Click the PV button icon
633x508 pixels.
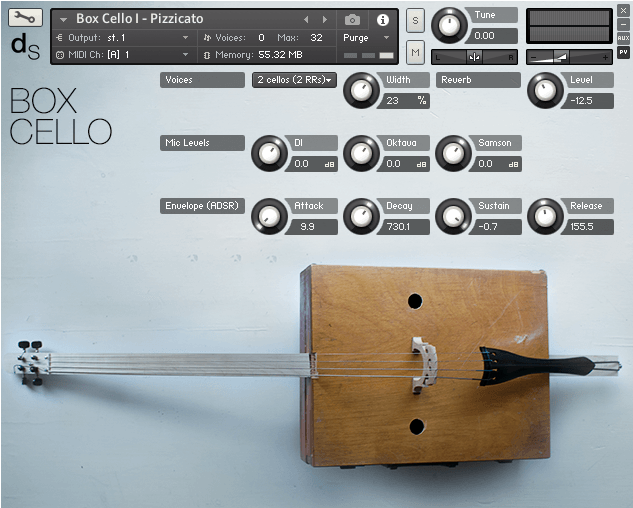[x=623, y=52]
